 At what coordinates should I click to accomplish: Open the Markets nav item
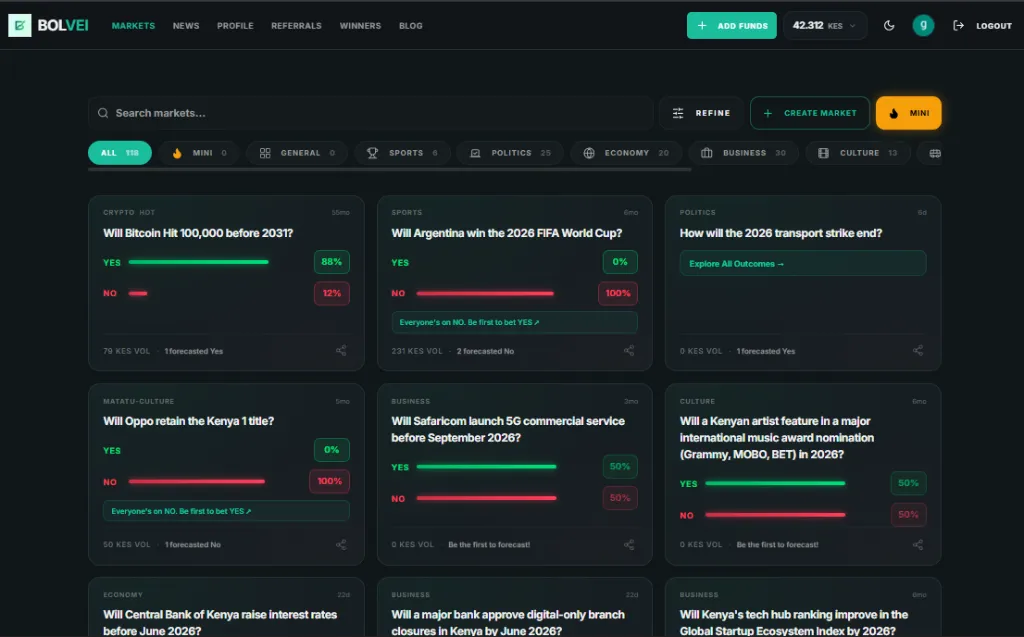(x=133, y=25)
